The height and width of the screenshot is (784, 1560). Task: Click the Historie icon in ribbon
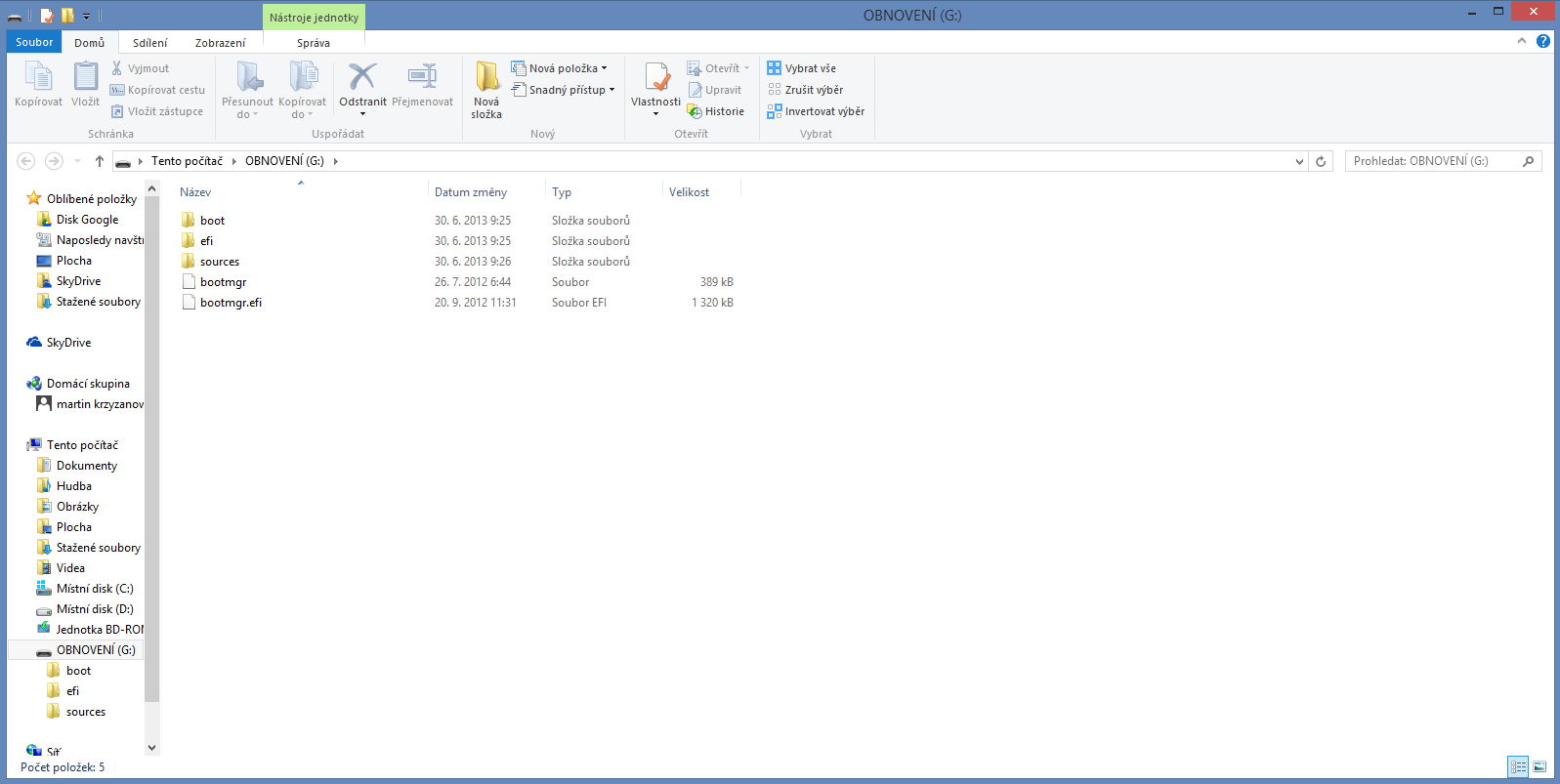coord(696,112)
